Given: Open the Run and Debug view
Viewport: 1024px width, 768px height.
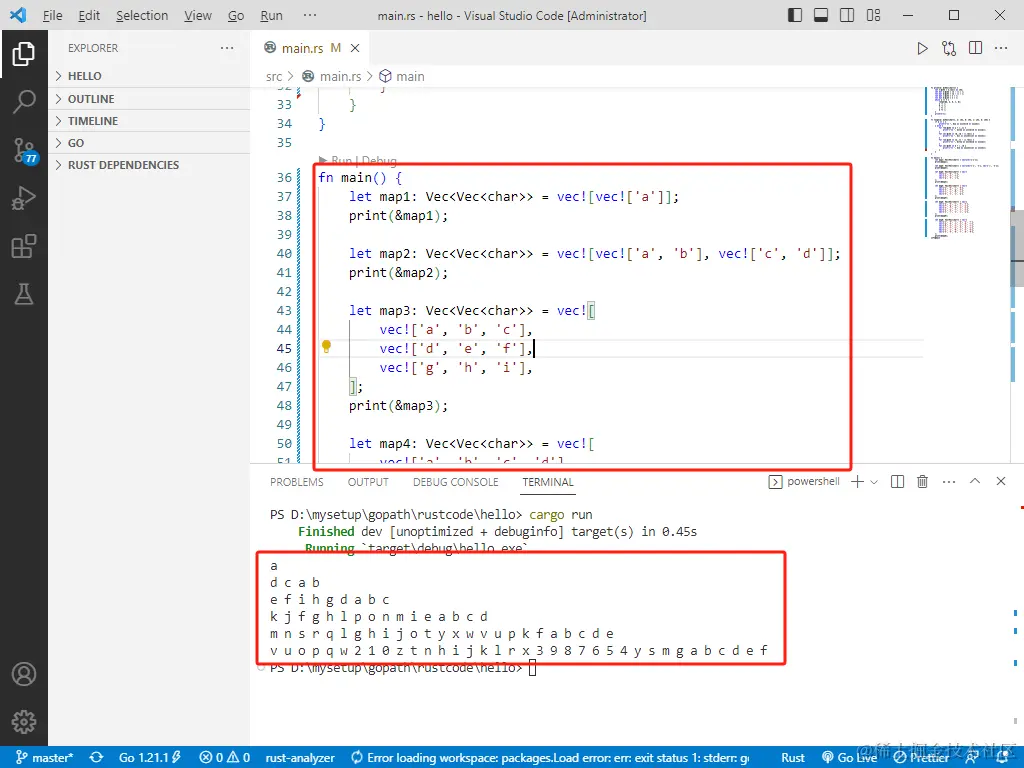Looking at the screenshot, I should 24,199.
